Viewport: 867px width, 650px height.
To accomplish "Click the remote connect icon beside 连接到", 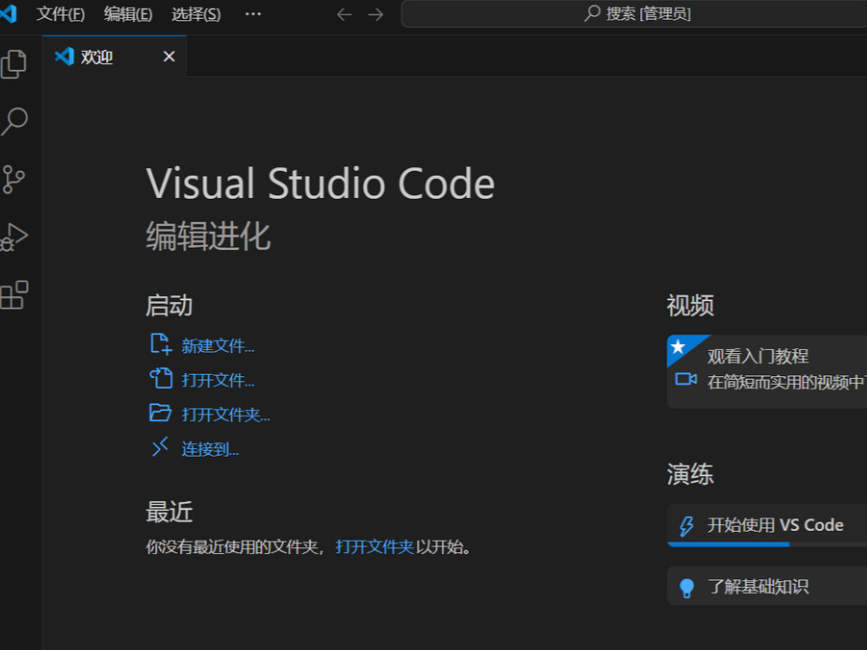I will pyautogui.click(x=160, y=447).
